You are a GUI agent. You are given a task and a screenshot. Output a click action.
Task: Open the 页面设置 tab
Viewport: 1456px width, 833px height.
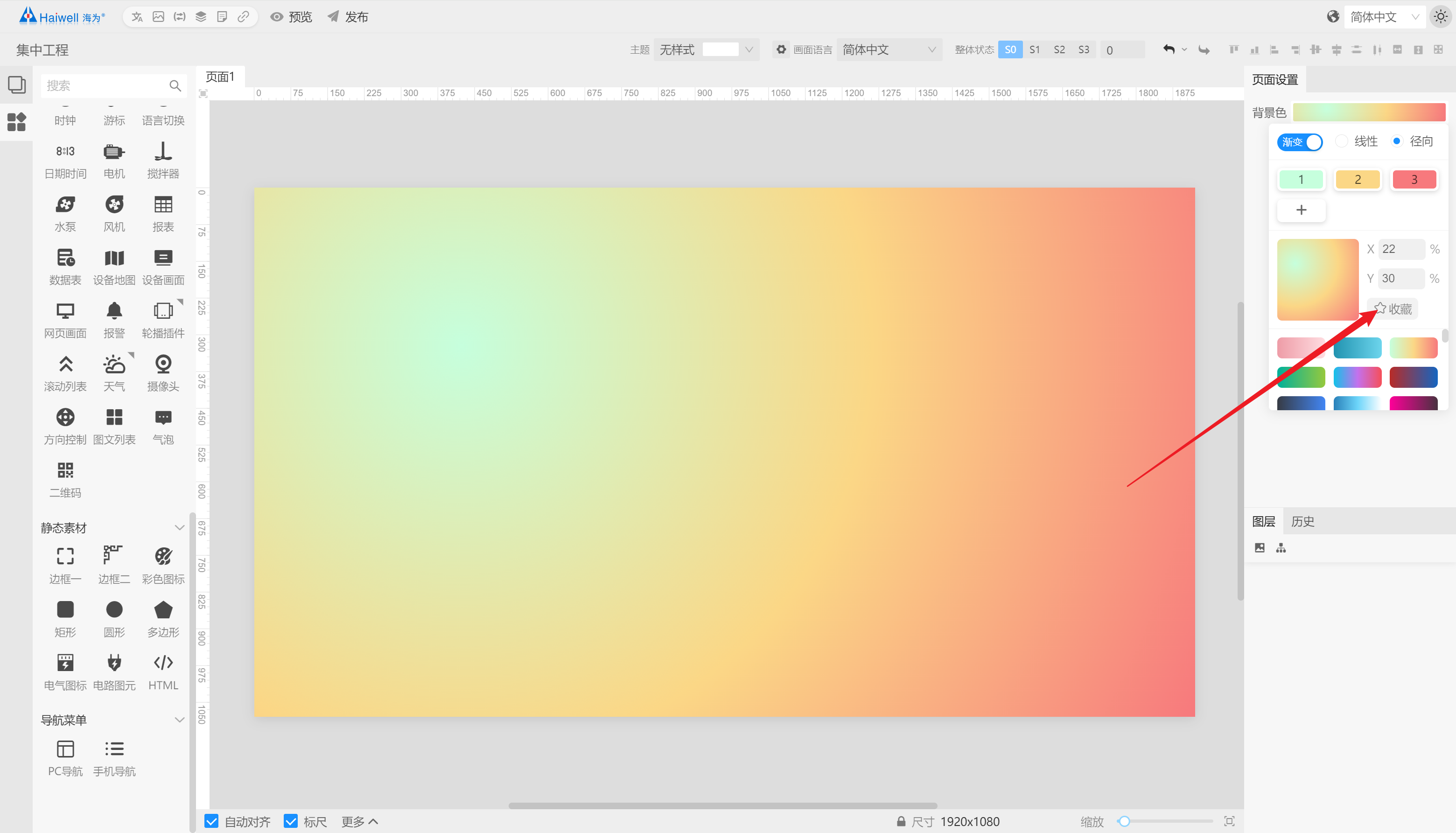point(1275,79)
